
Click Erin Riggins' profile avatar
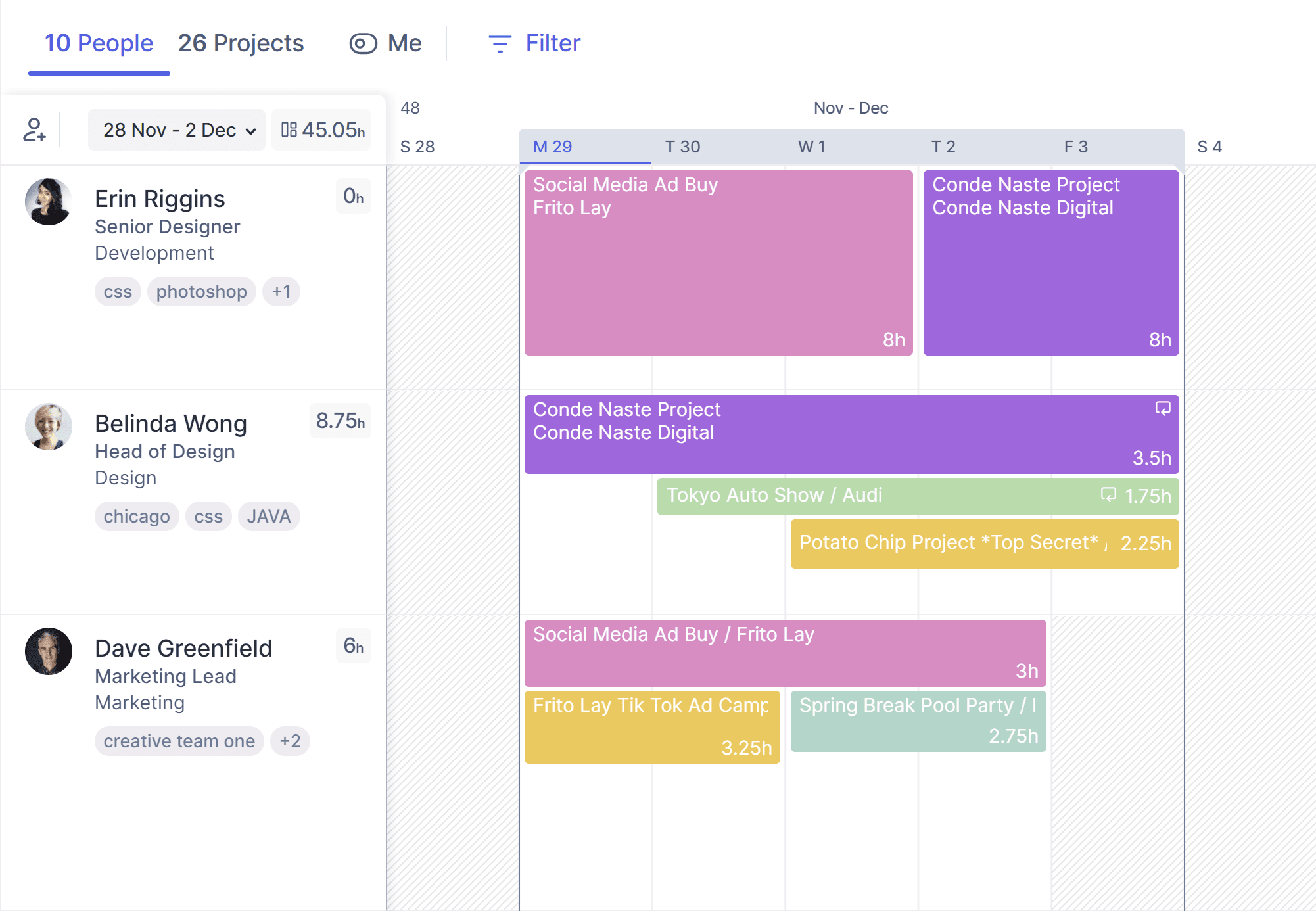click(49, 202)
